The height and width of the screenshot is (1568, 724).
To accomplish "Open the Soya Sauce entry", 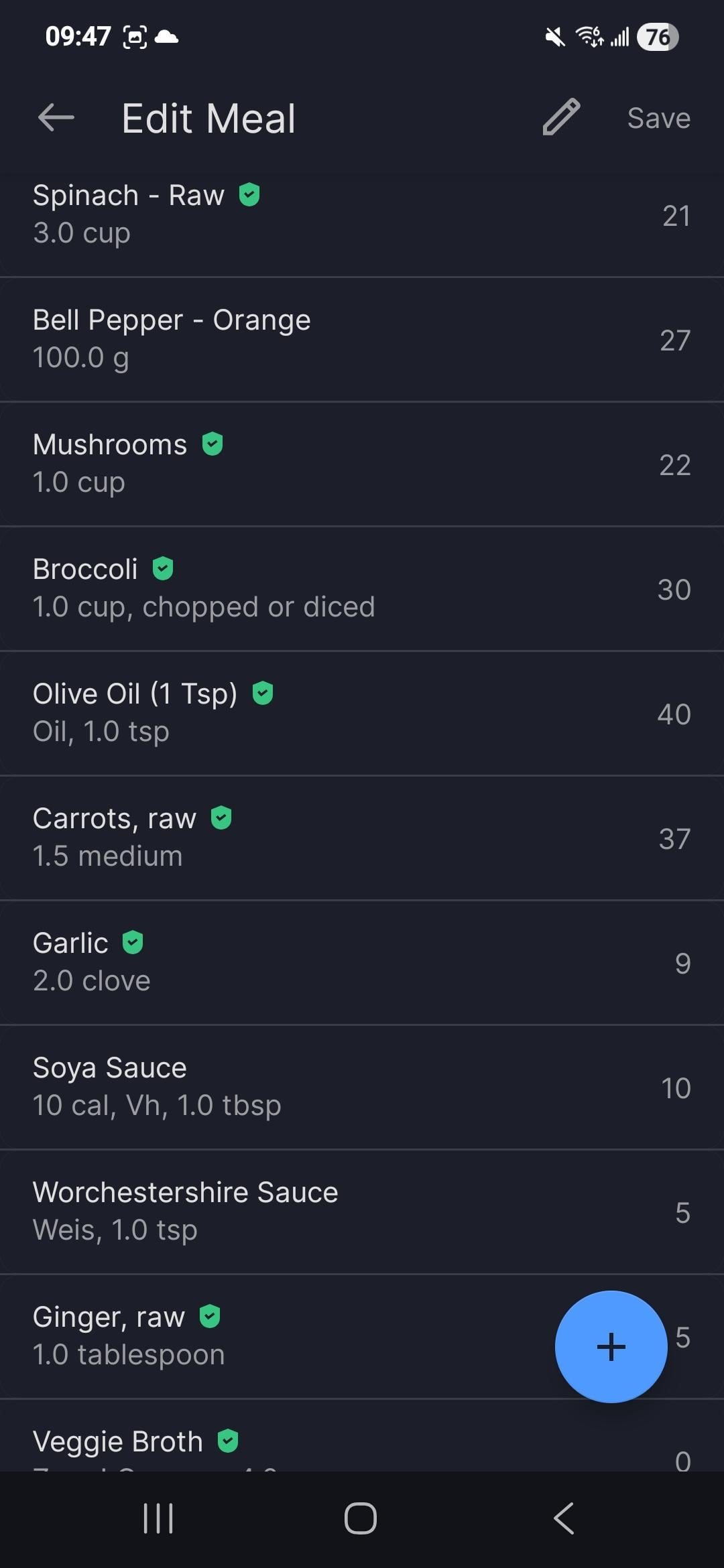I will [x=268, y=1087].
